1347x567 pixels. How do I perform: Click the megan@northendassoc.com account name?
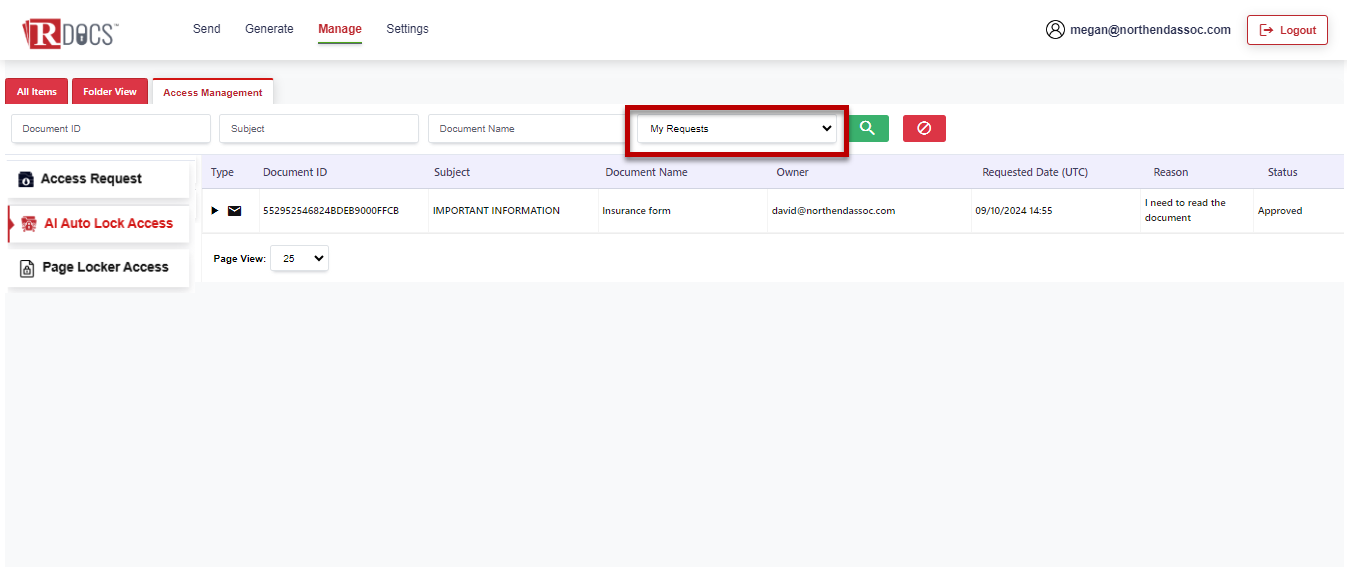pos(1150,30)
